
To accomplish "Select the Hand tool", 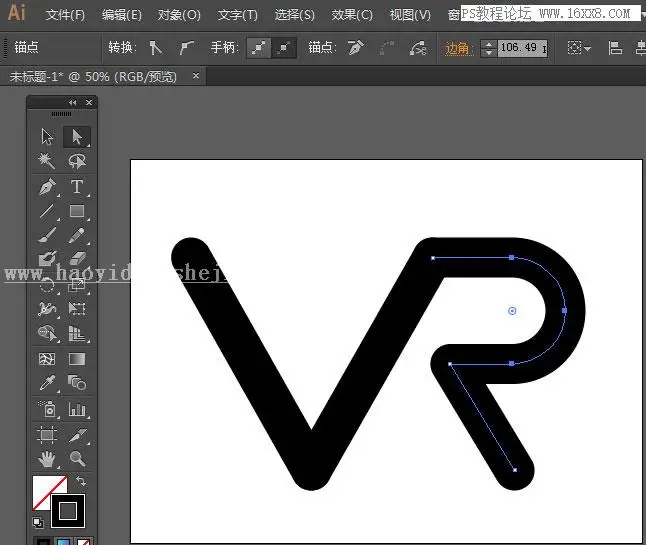I will click(47, 458).
